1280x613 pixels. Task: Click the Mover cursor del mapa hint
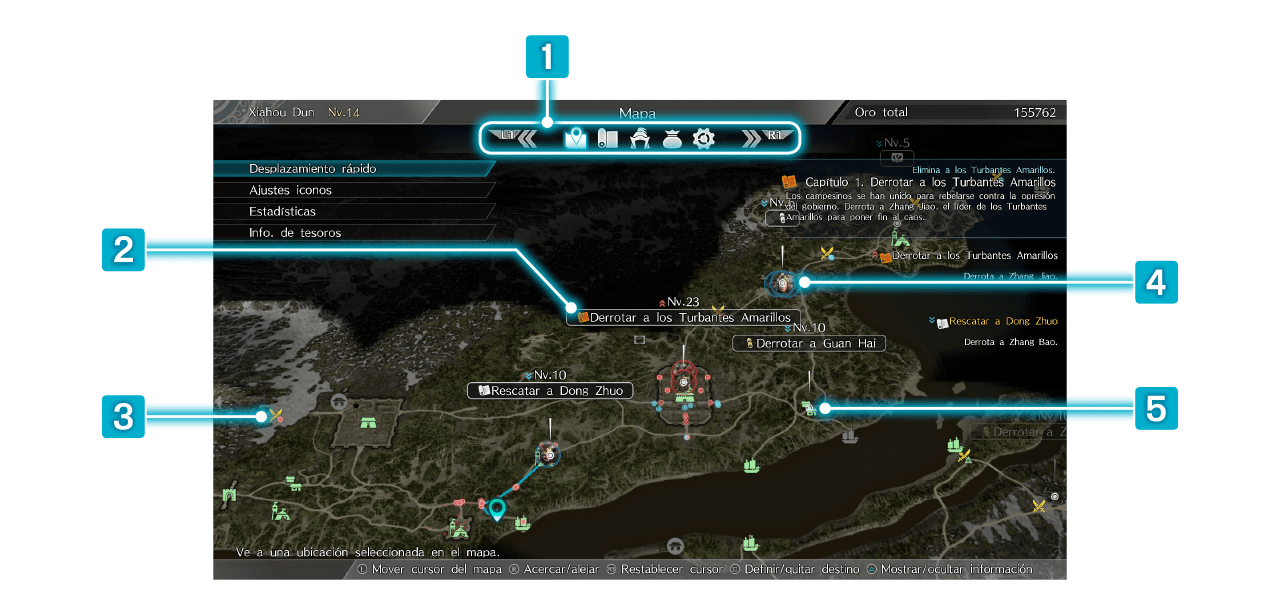(x=430, y=569)
